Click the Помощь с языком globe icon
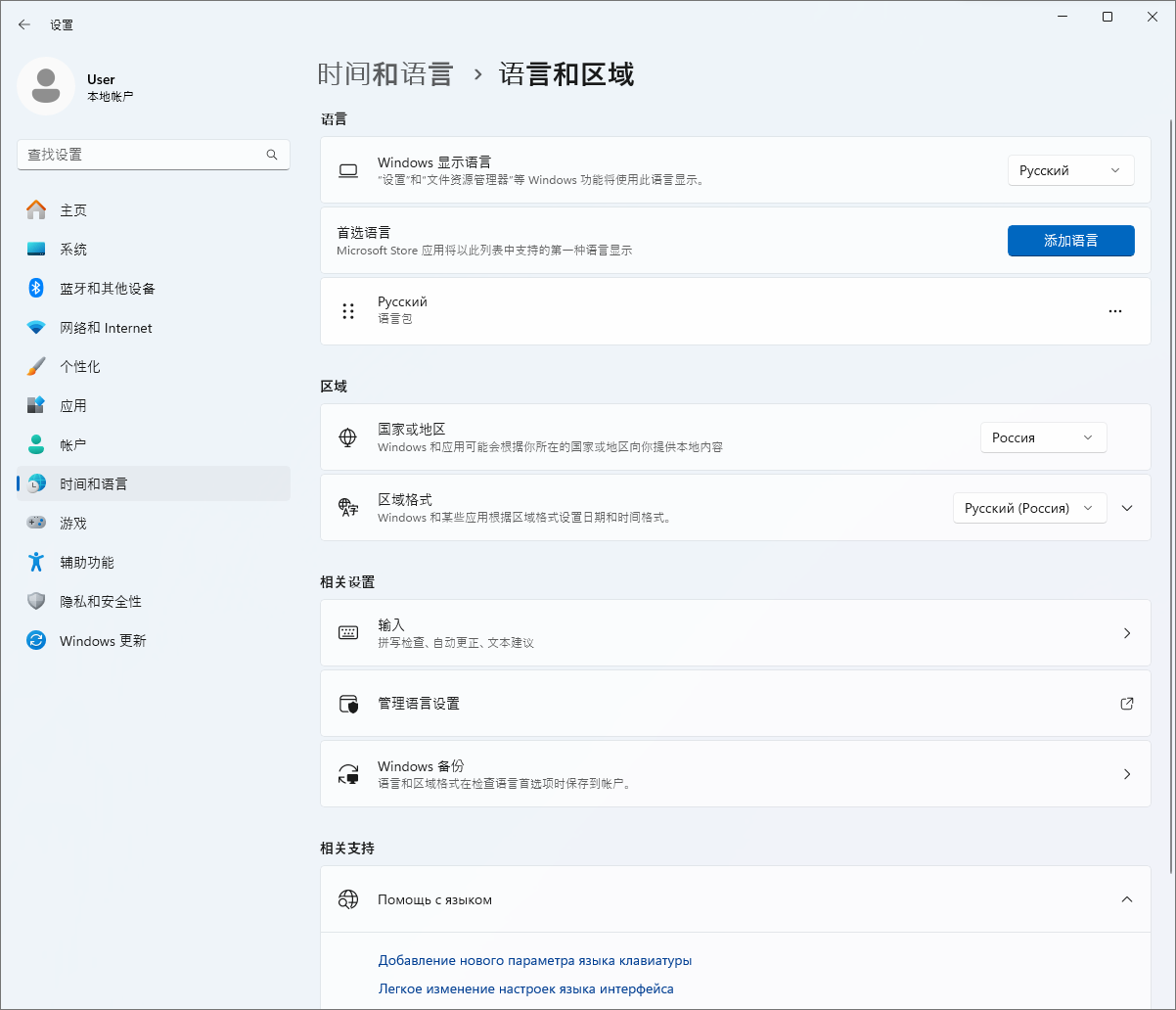Screen dimensions: 1176x1010 [347, 899]
